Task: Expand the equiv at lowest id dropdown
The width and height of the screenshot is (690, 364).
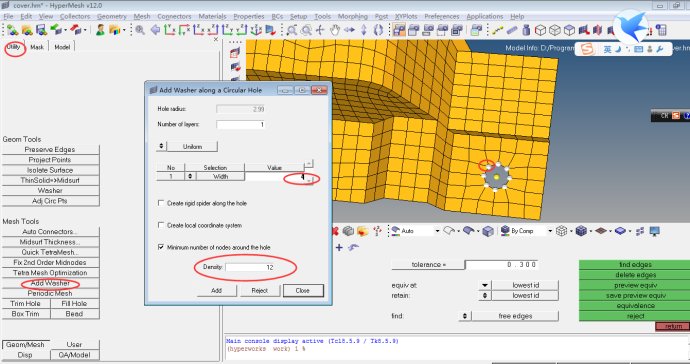Action: (x=484, y=285)
